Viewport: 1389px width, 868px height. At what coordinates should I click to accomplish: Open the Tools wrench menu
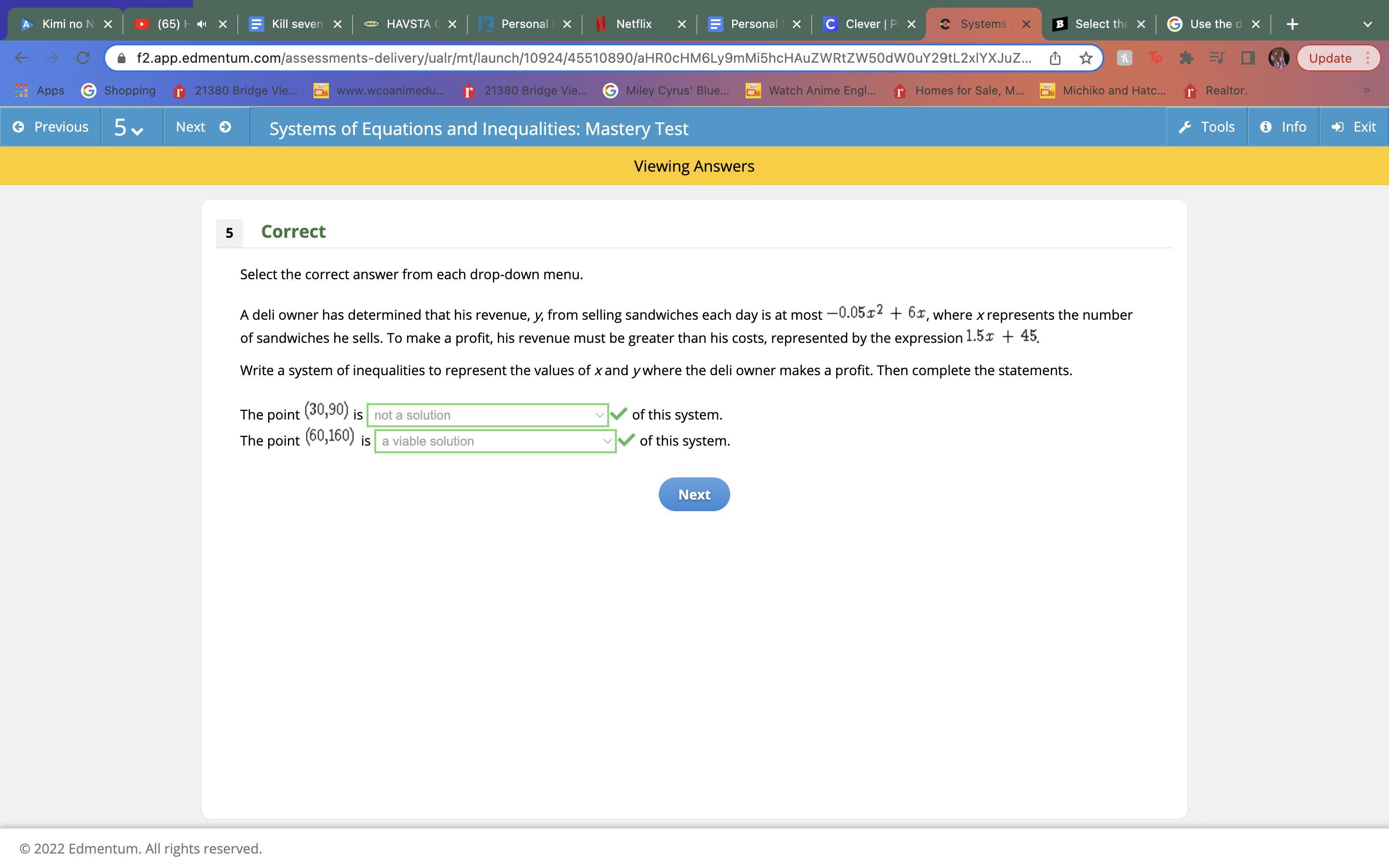point(1207,127)
